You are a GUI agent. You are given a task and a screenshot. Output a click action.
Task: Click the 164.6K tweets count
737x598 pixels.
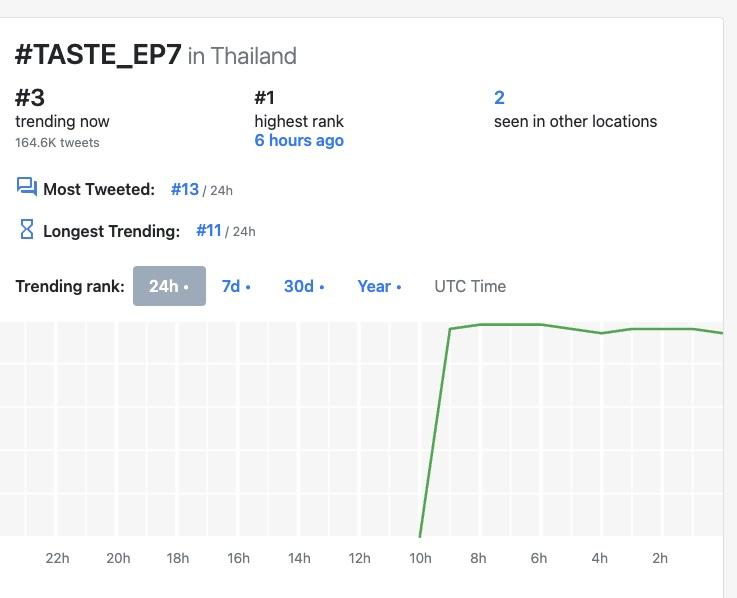(x=57, y=142)
